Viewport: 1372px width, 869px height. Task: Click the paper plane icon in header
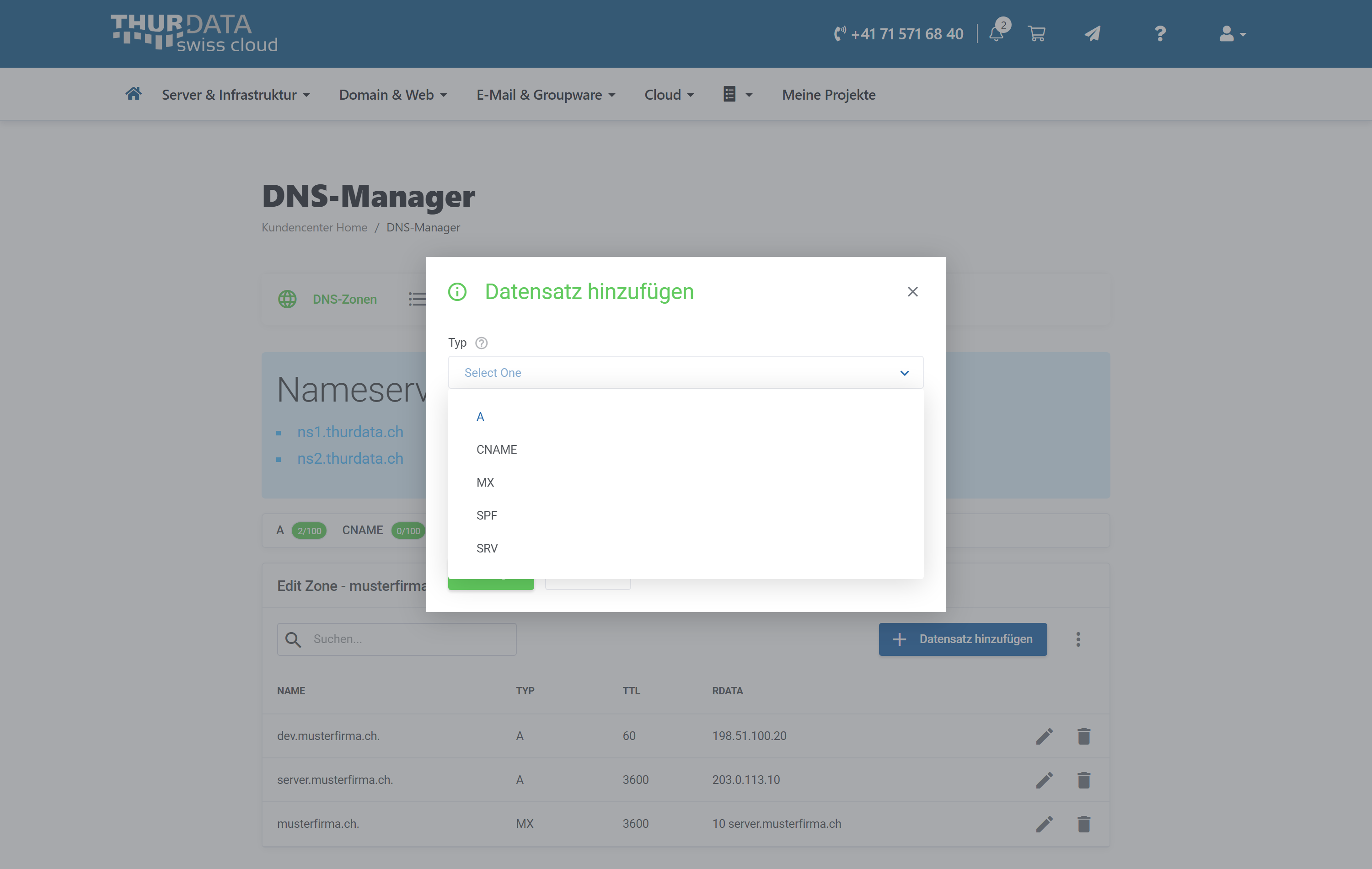[x=1092, y=34]
